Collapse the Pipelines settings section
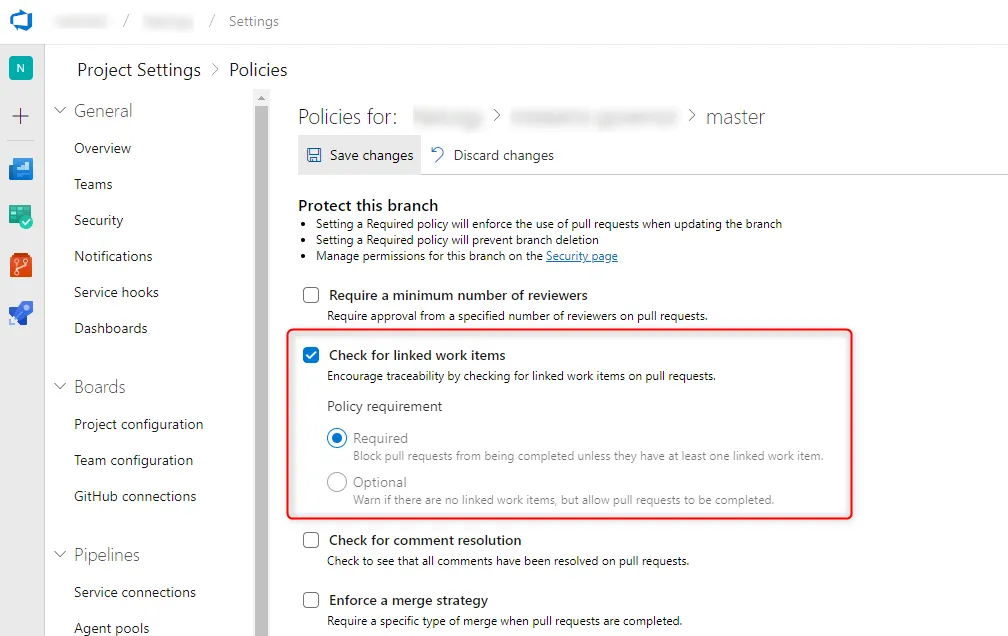The height and width of the screenshot is (636, 1008). coord(60,555)
